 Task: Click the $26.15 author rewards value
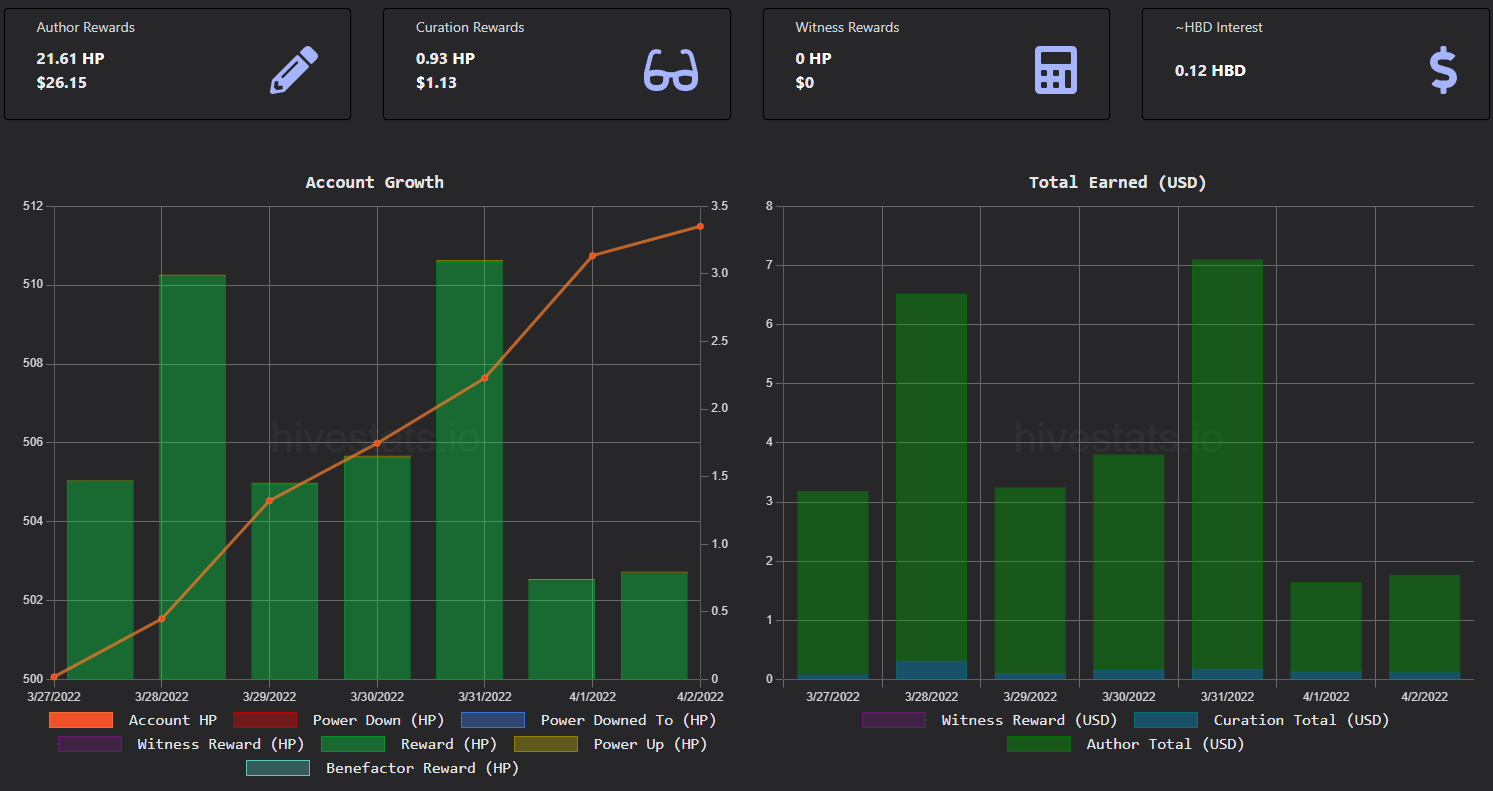(62, 82)
